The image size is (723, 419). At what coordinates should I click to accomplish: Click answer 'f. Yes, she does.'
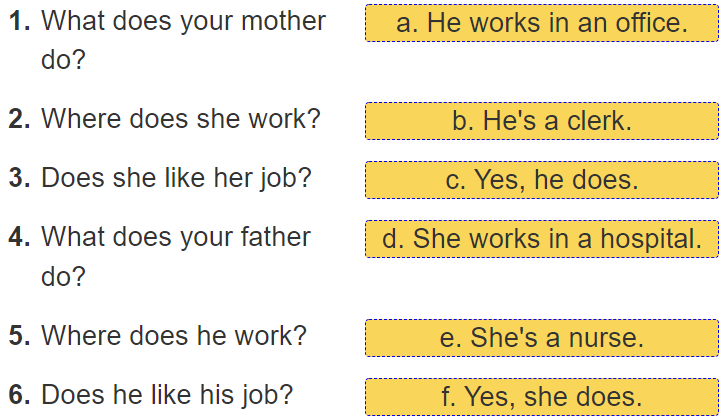[541, 397]
